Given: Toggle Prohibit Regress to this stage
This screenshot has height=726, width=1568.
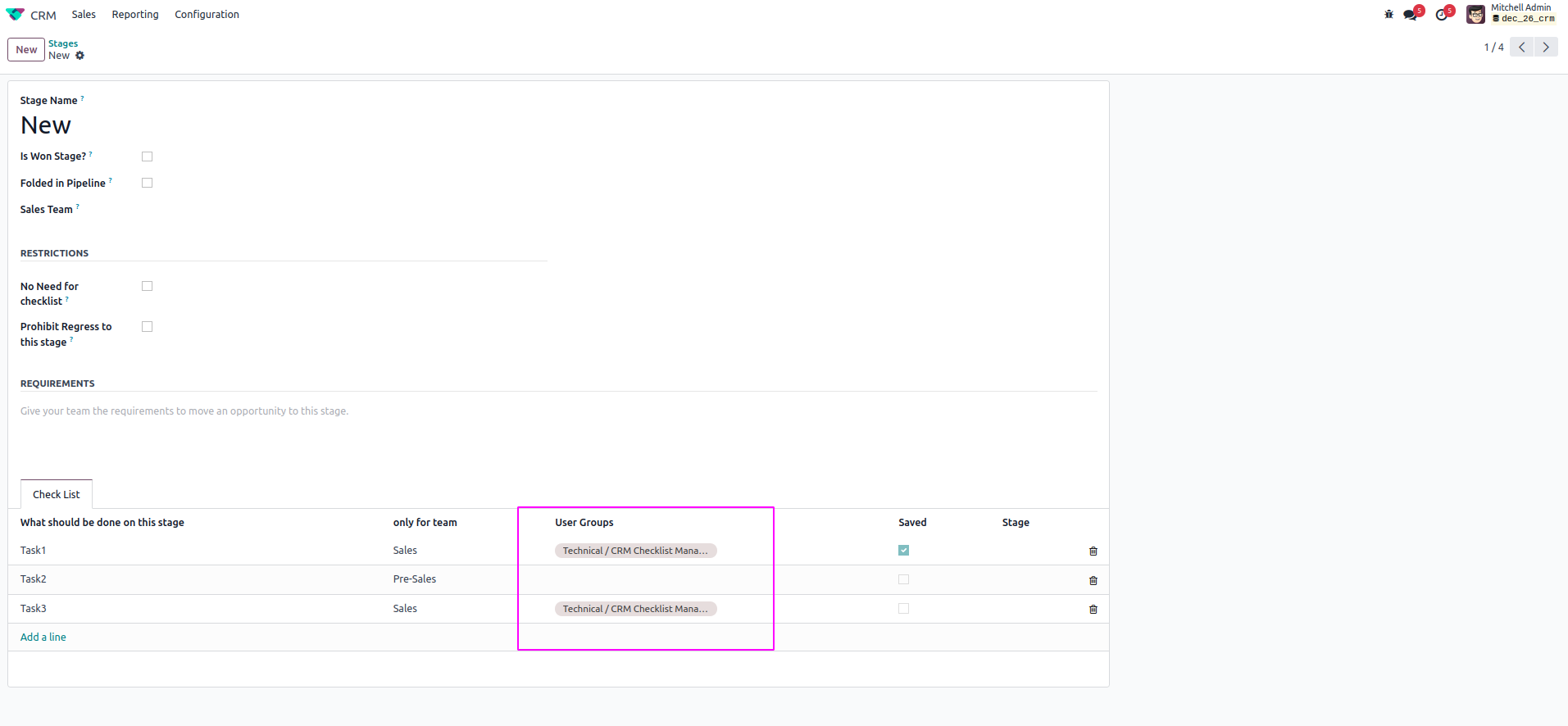Looking at the screenshot, I should 148,326.
